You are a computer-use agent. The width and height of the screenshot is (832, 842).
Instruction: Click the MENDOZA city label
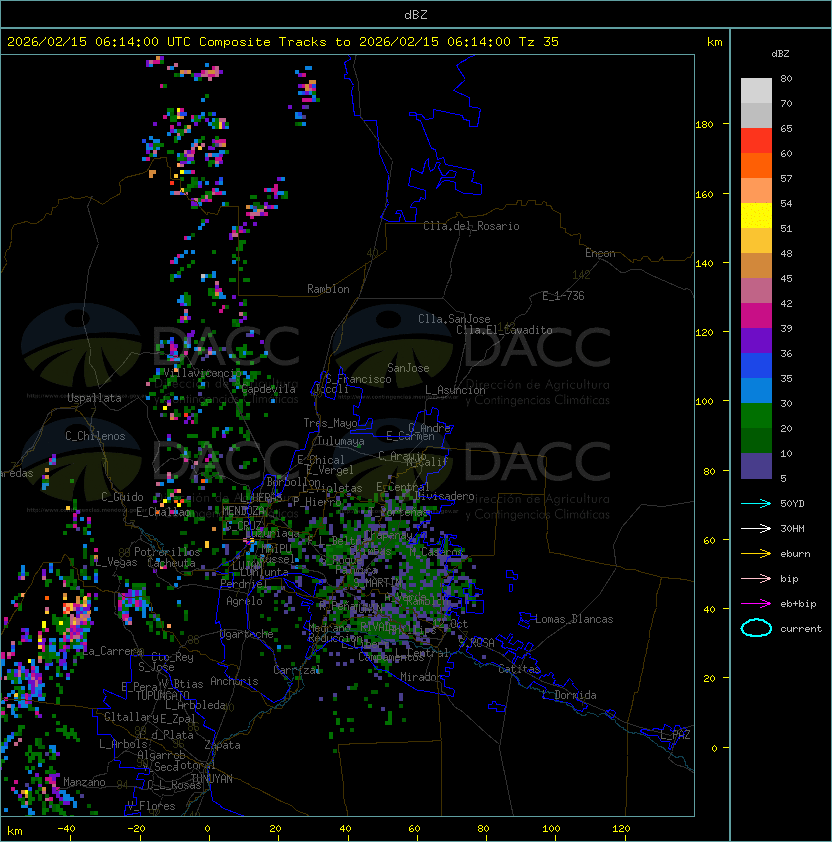pyautogui.click(x=243, y=510)
